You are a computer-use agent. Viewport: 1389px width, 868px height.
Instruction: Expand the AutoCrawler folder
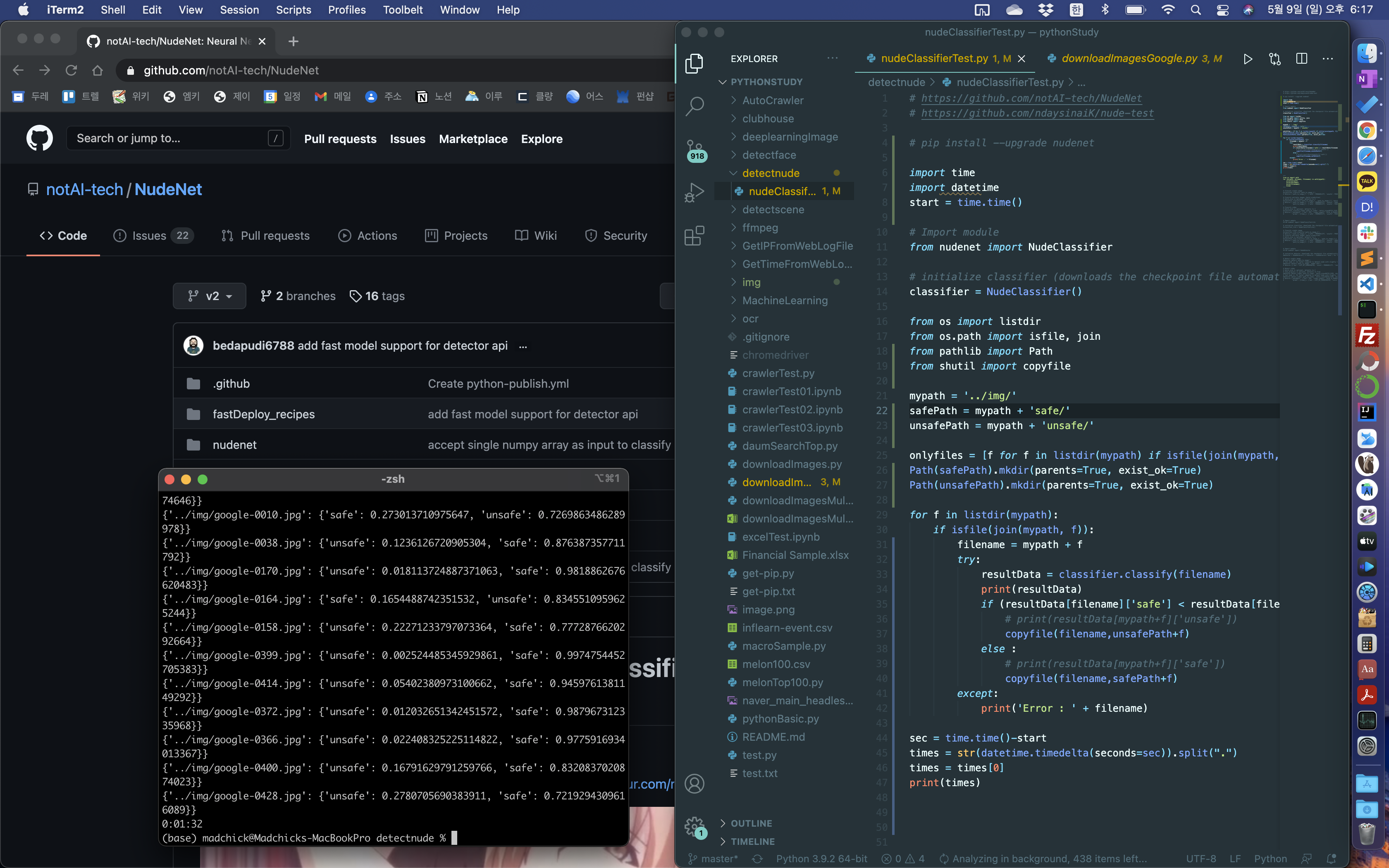(x=773, y=100)
